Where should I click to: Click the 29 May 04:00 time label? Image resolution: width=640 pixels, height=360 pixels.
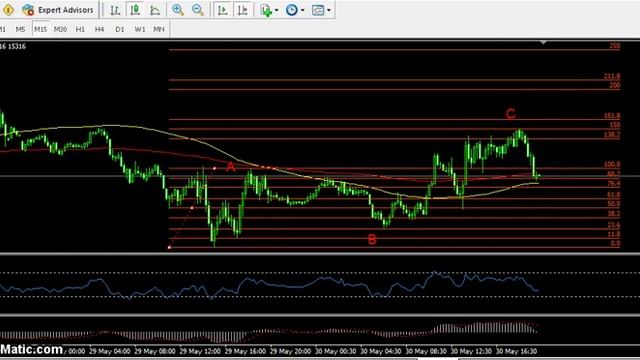pos(109,351)
